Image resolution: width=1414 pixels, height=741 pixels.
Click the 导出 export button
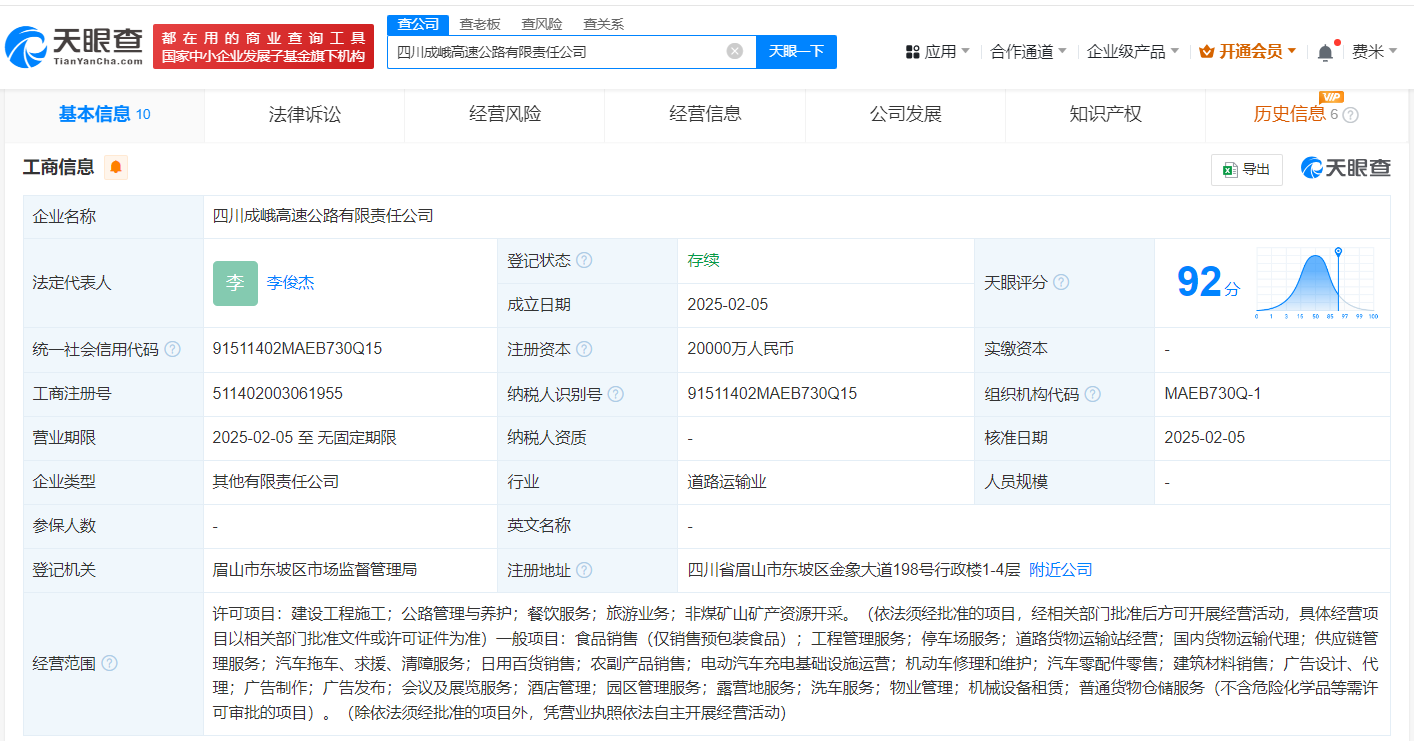click(x=1246, y=169)
